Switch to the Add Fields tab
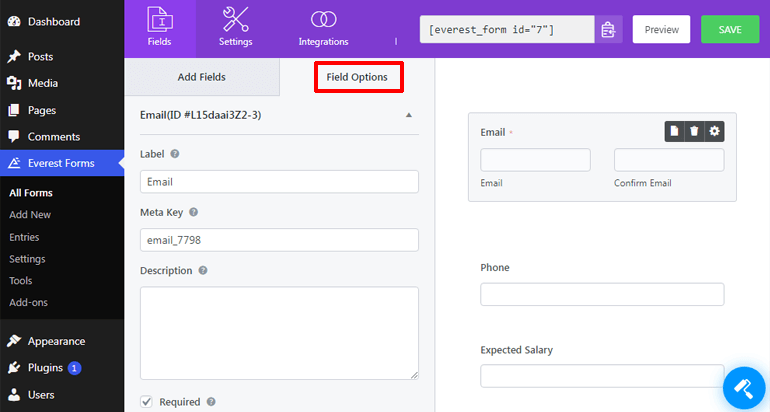The height and width of the screenshot is (412, 770). [x=202, y=77]
